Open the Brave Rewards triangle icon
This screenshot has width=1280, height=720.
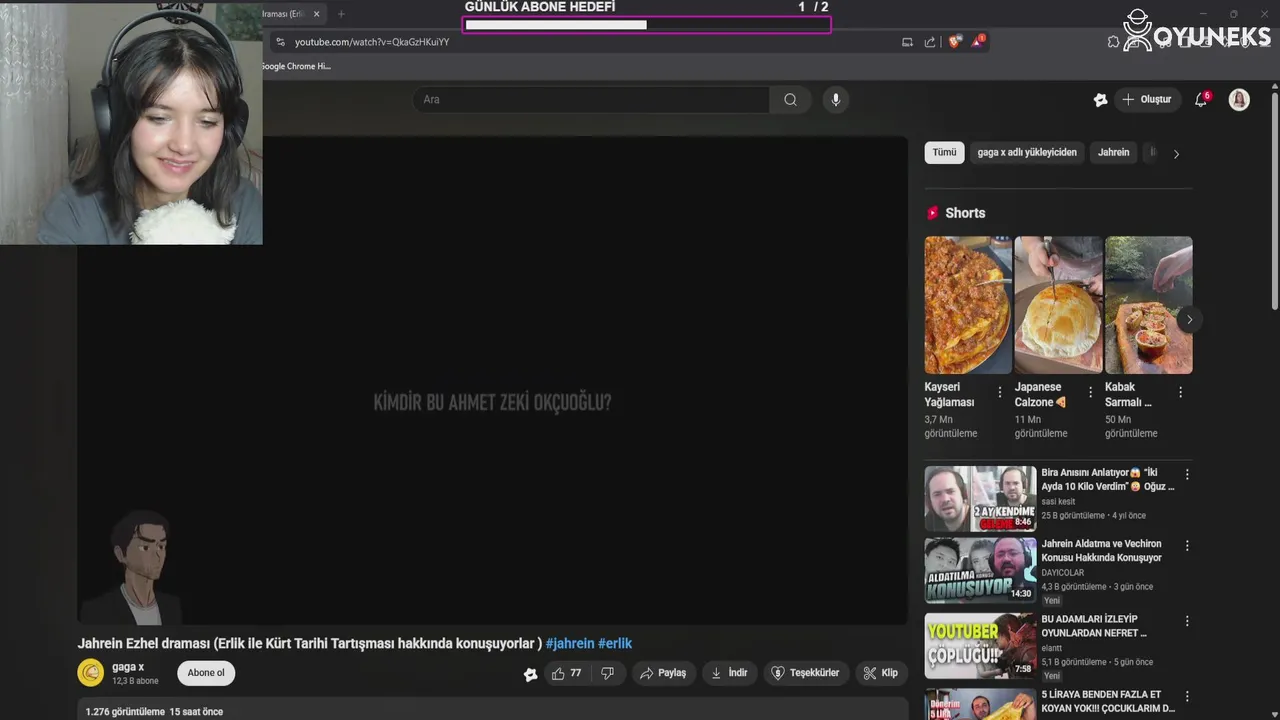click(979, 41)
